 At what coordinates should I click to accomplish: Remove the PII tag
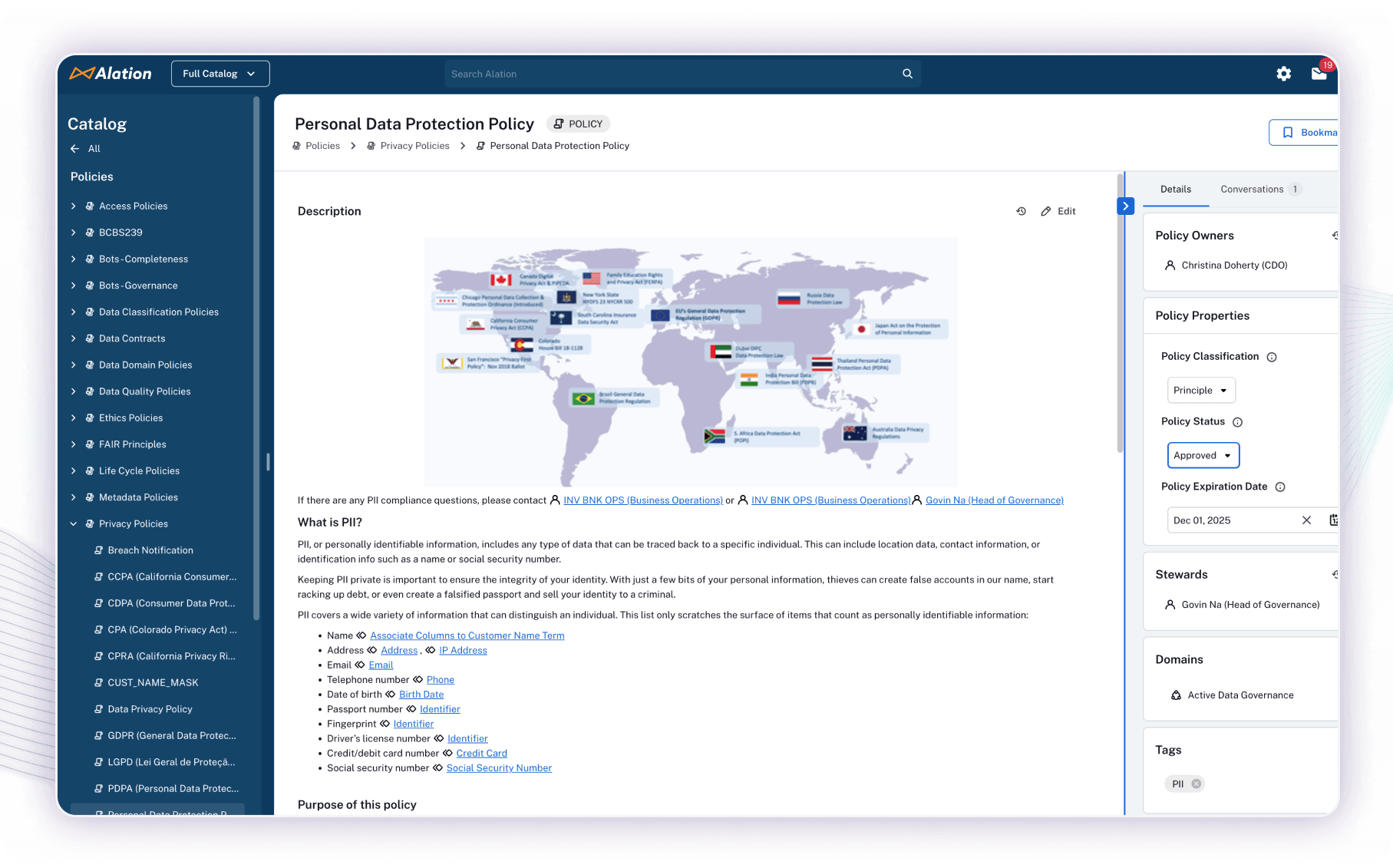pos(1196,784)
